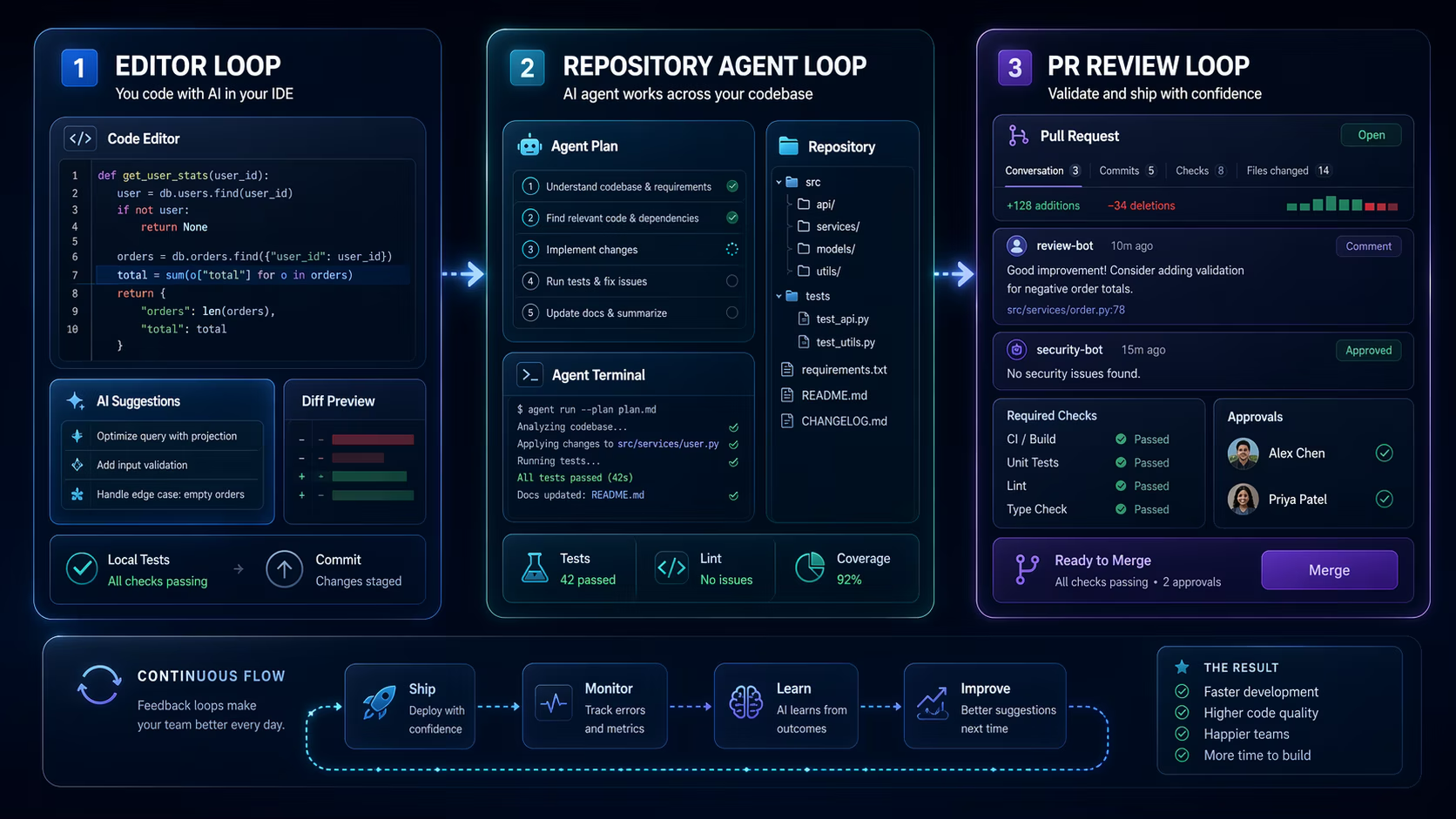Click the Agent Terminal prompt icon
Viewport: 1456px width, 819px height.
(x=529, y=375)
